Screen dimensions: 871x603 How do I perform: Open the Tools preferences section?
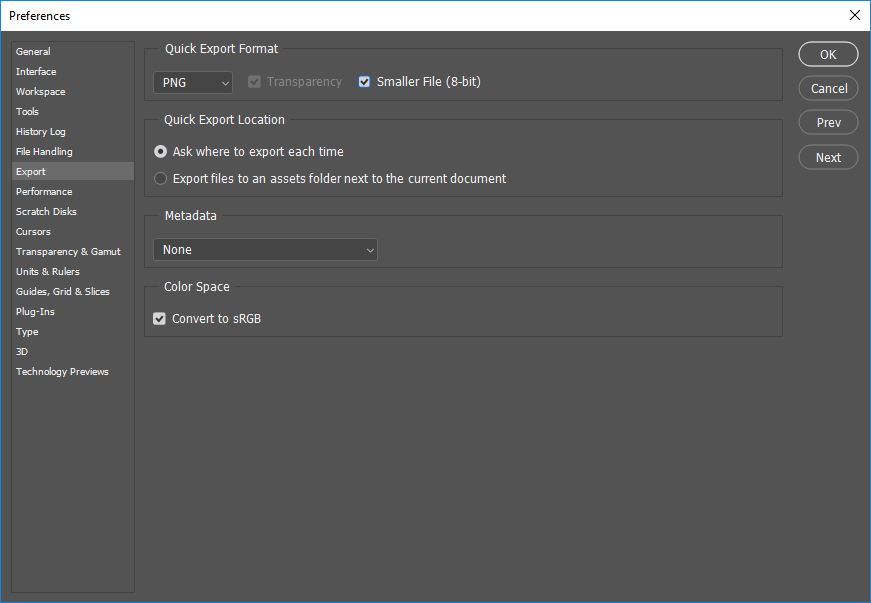(28, 112)
